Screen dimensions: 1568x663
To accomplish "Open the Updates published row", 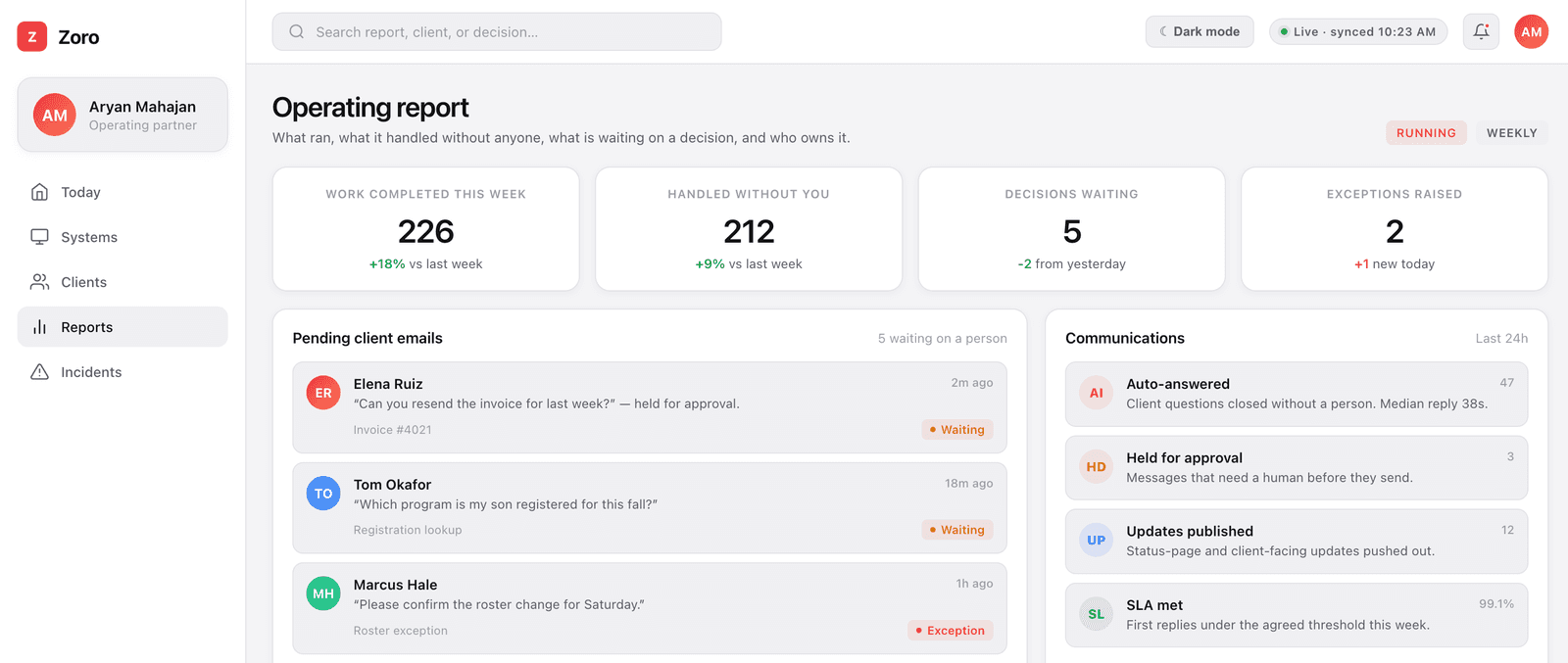I will pos(1297,541).
